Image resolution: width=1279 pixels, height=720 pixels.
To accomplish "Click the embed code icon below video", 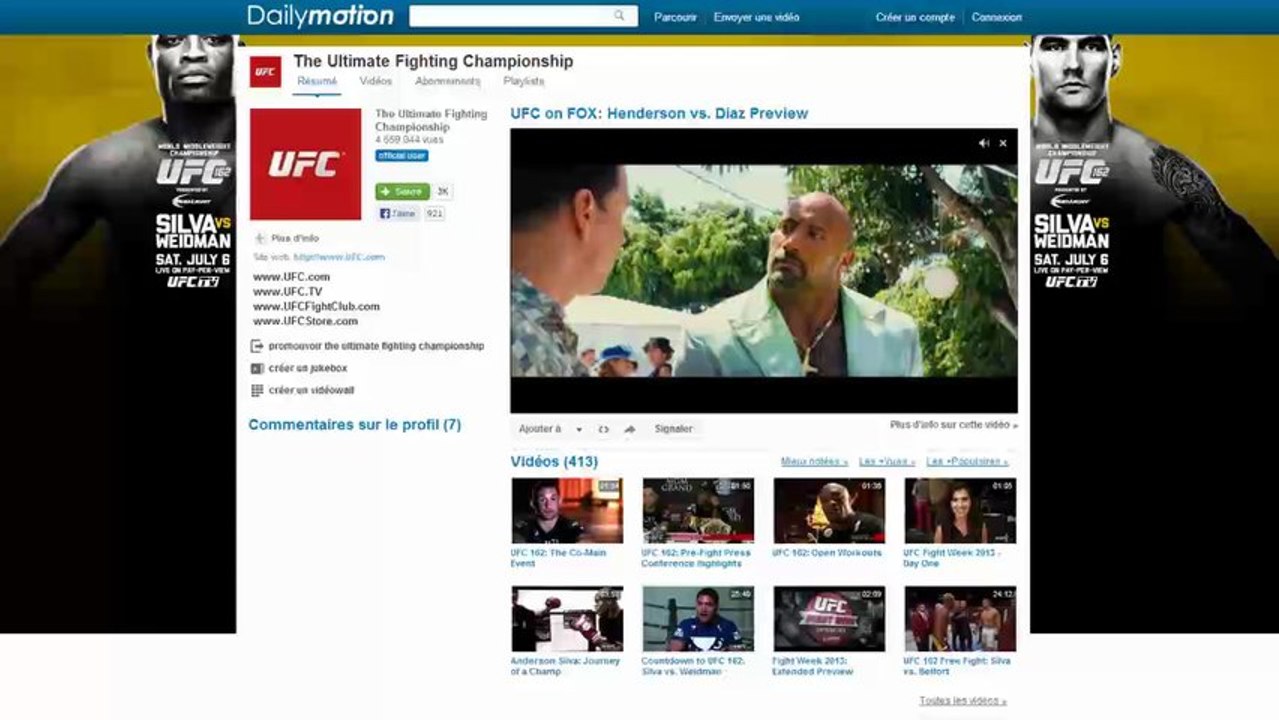I will tap(603, 429).
